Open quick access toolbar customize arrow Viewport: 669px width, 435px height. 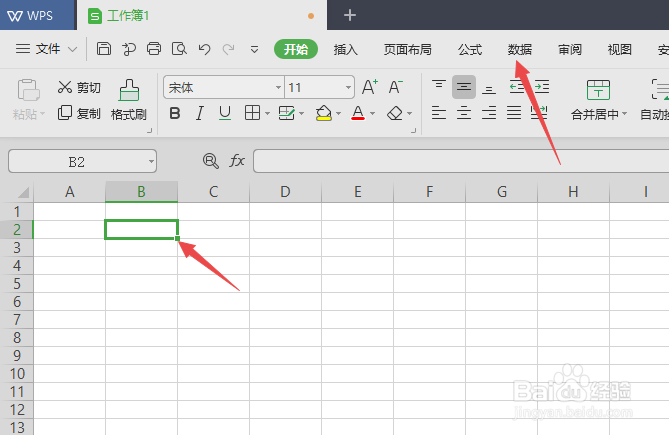click(x=254, y=49)
